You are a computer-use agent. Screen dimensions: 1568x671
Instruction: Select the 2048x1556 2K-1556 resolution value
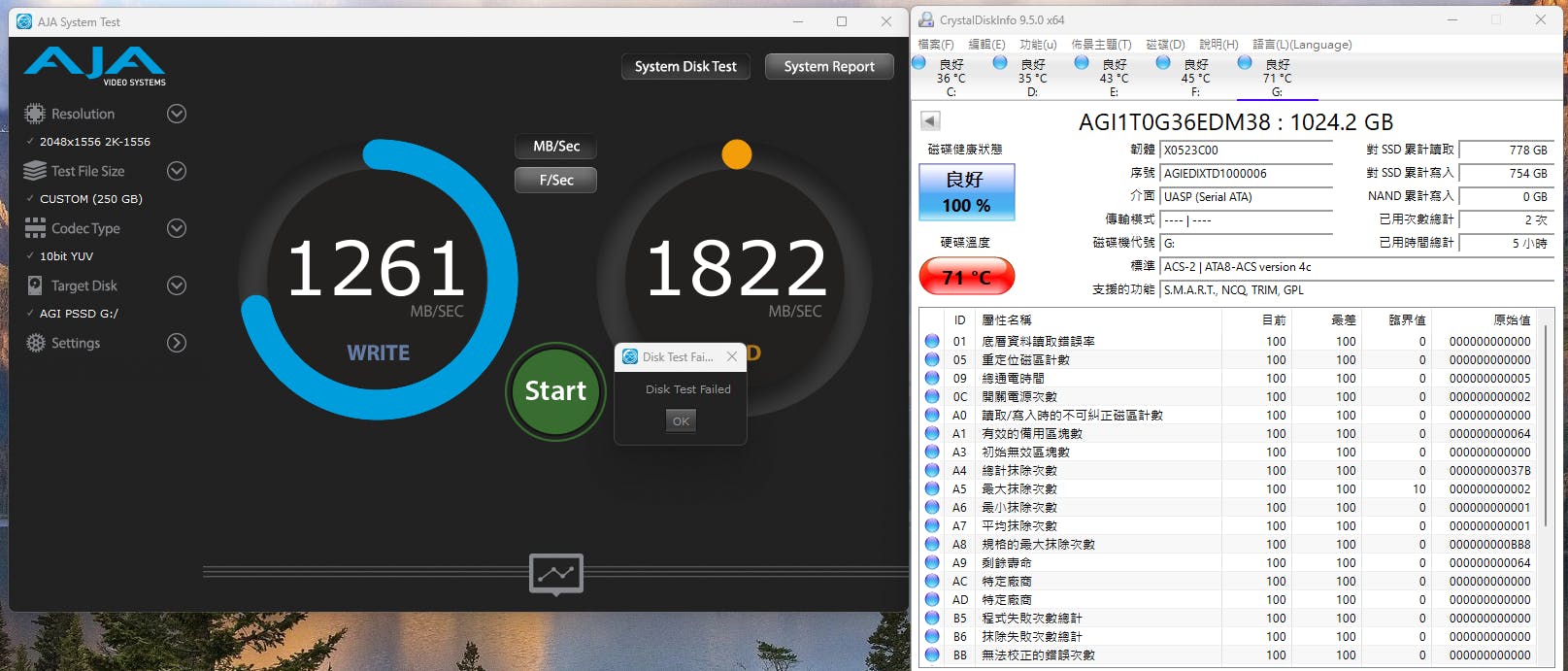click(95, 142)
